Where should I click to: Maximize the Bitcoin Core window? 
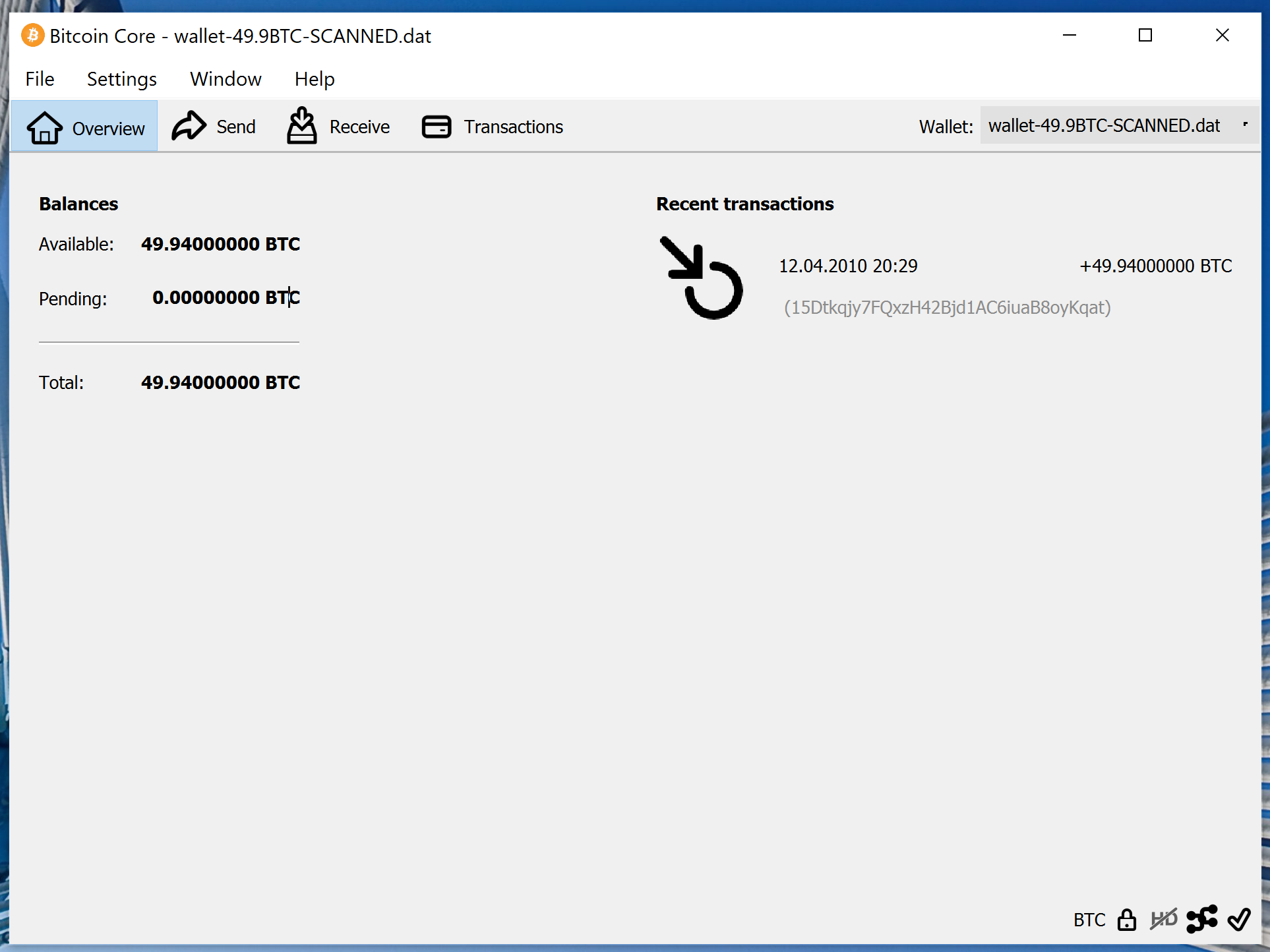click(1145, 36)
